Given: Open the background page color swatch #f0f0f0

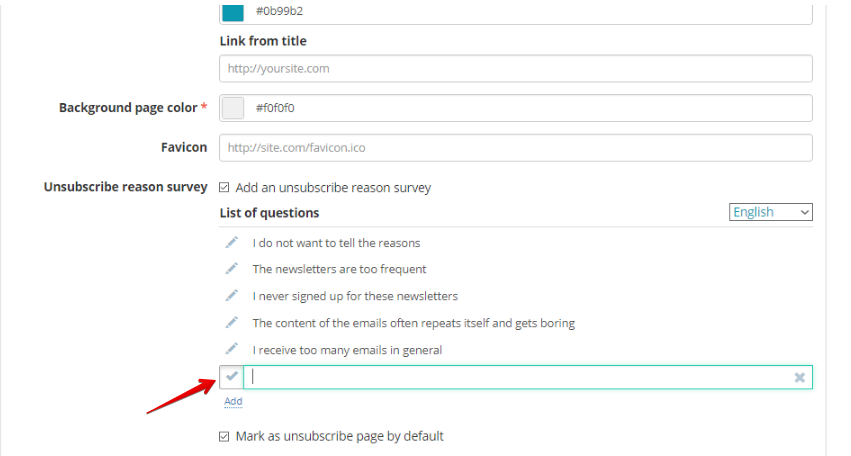Looking at the screenshot, I should pyautogui.click(x=233, y=108).
